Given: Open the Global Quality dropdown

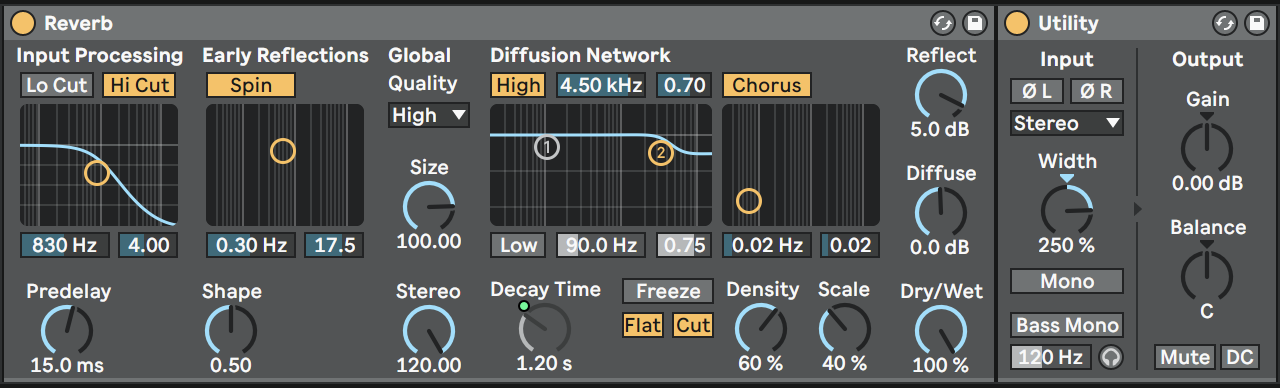Looking at the screenshot, I should (x=429, y=115).
